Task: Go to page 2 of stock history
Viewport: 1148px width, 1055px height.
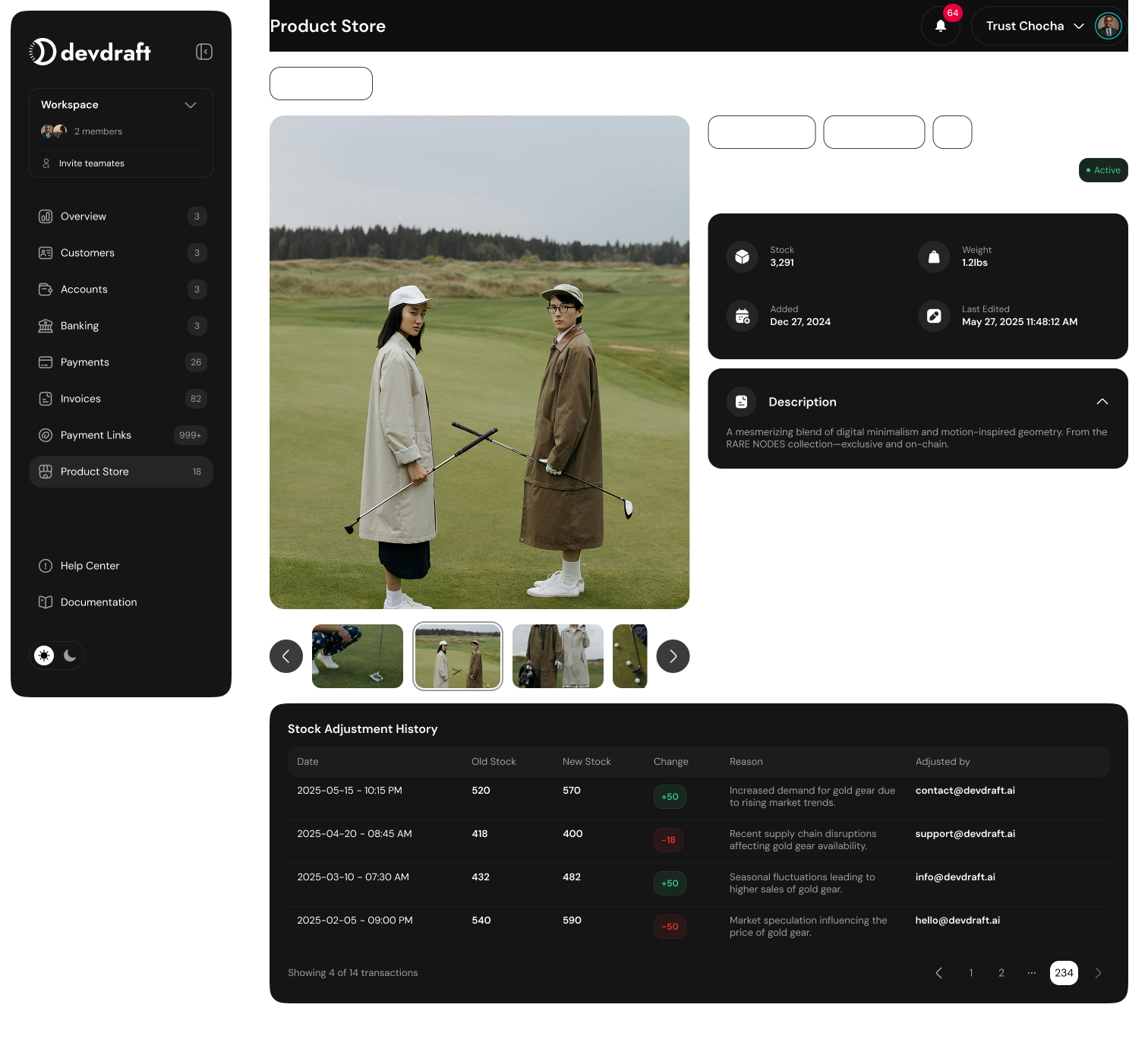Action: 1001,973
